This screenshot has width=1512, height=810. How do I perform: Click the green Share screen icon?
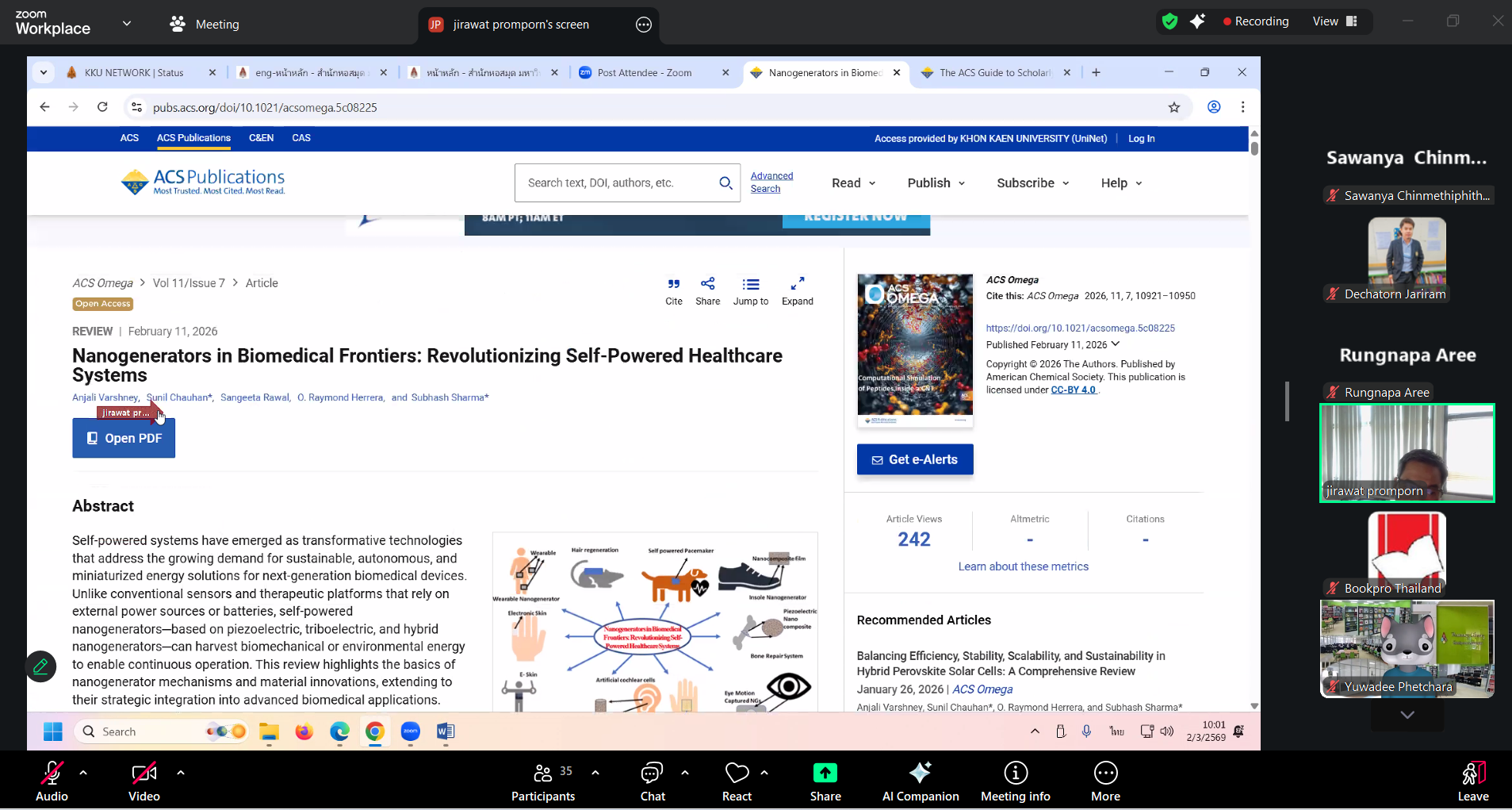pyautogui.click(x=825, y=773)
